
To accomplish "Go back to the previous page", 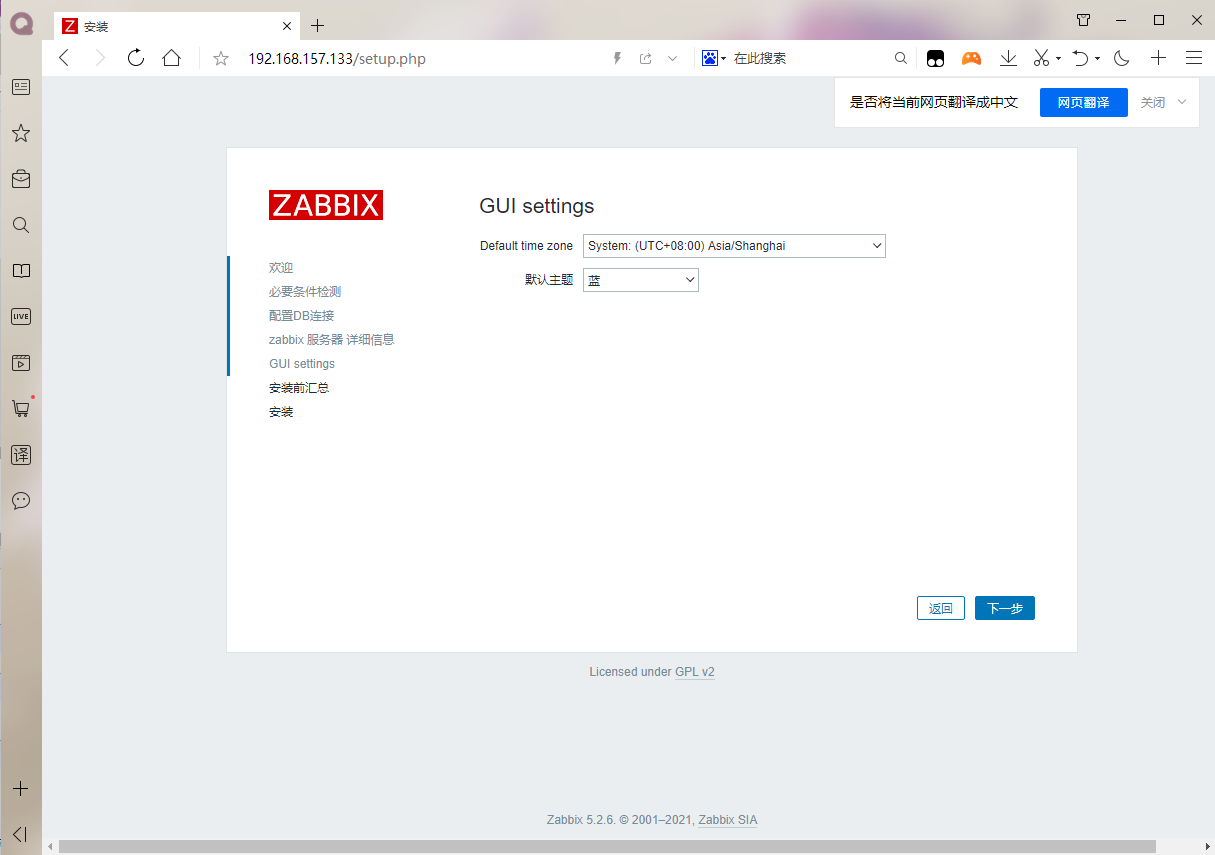I will coord(64,58).
